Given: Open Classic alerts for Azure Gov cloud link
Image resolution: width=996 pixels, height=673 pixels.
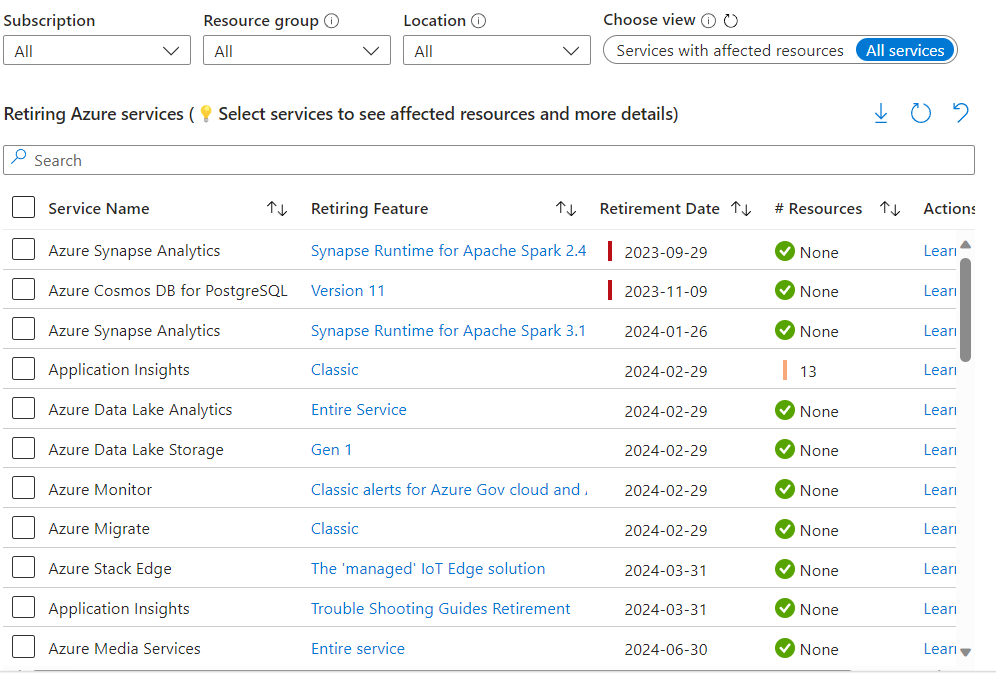Looking at the screenshot, I should tap(449, 490).
